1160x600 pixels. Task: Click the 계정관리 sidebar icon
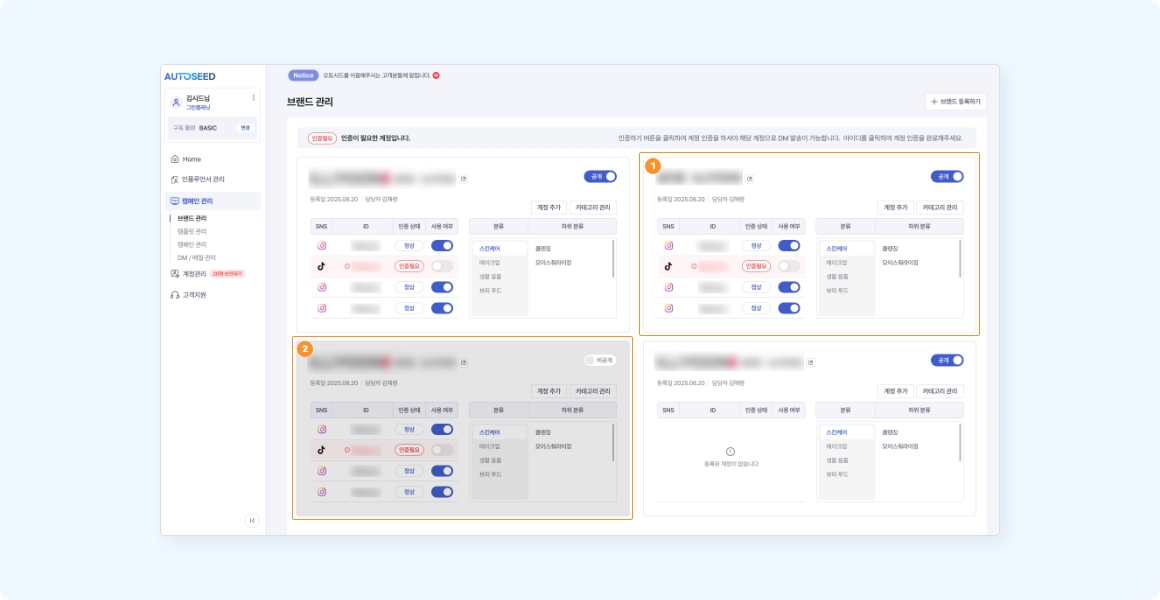click(x=175, y=273)
